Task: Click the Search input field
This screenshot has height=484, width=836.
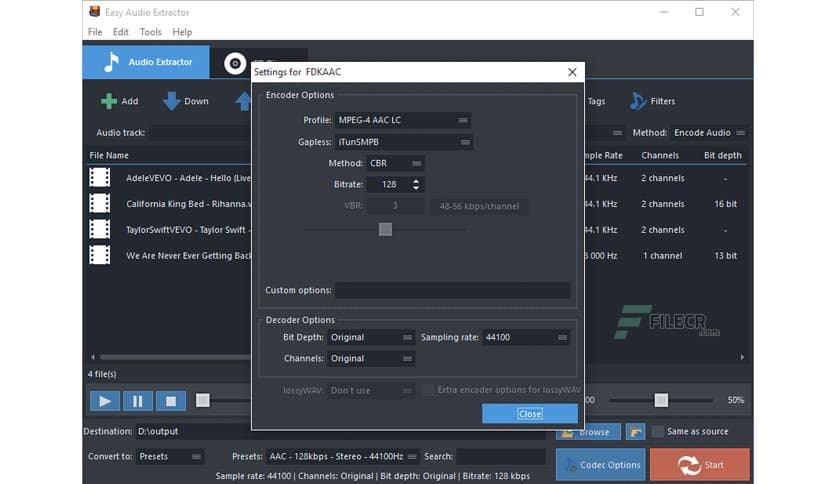Action: 501,456
